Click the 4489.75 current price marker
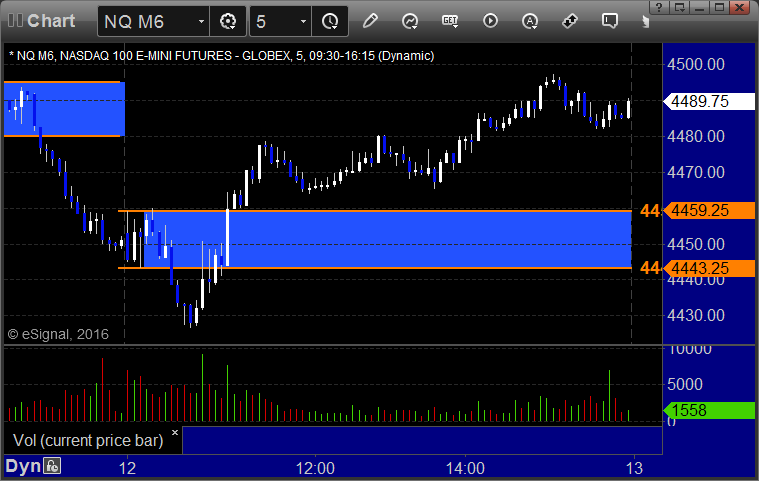759x481 pixels. coord(709,101)
